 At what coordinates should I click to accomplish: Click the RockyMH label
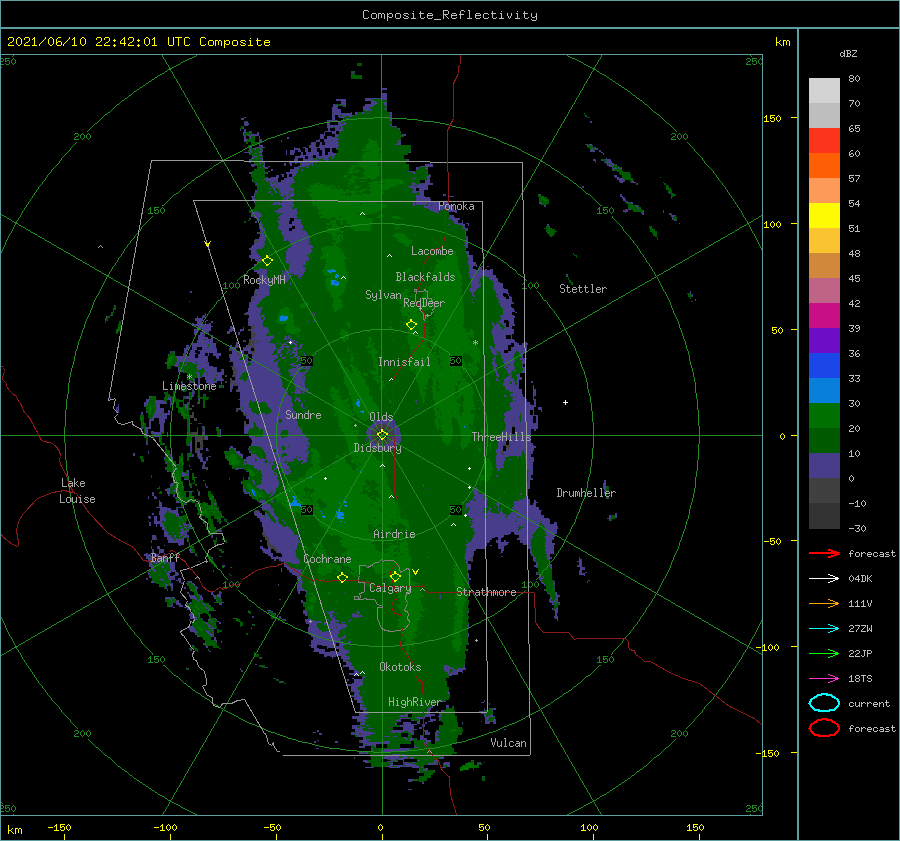264,280
